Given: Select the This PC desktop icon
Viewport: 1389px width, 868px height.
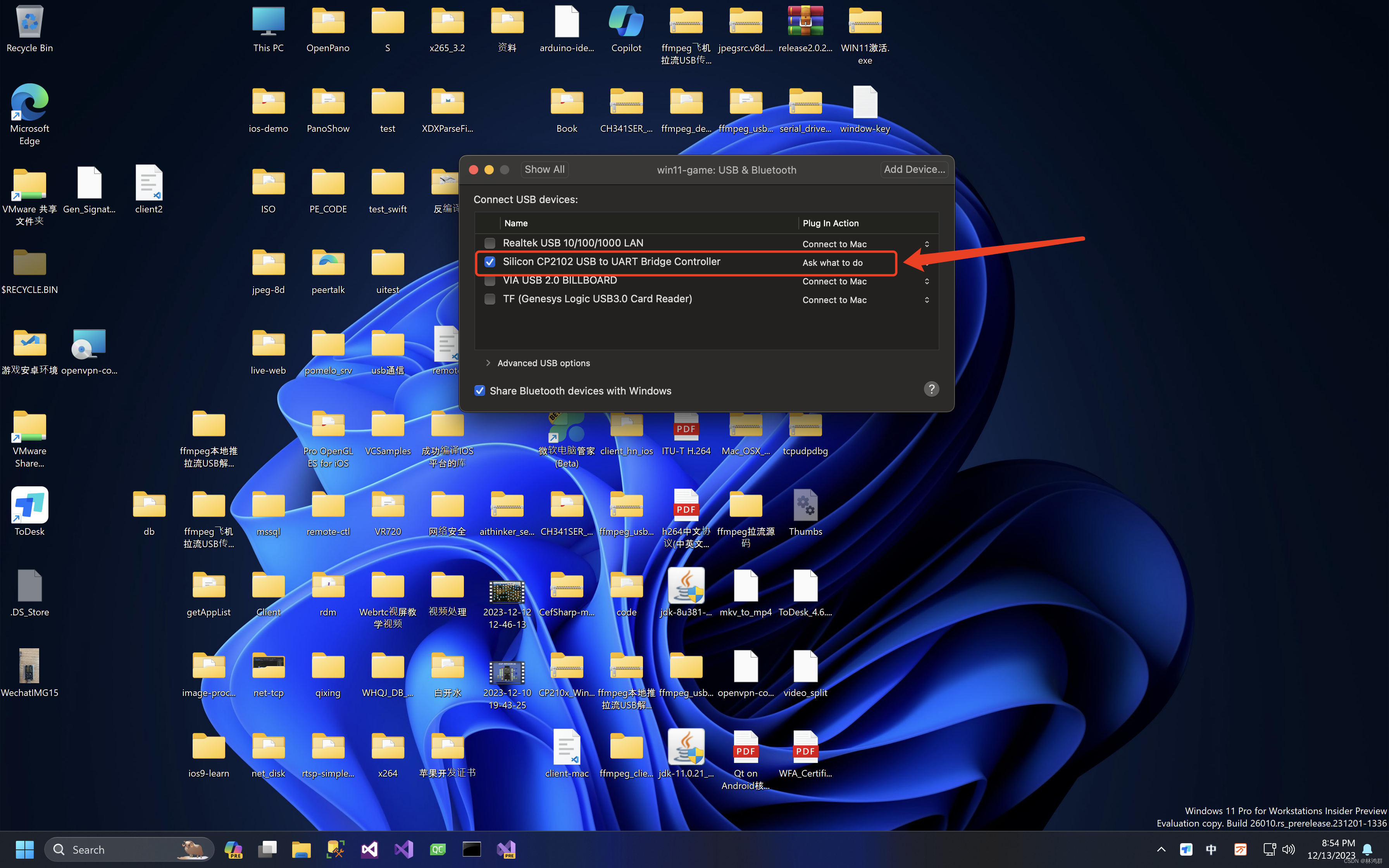Looking at the screenshot, I should [269, 29].
